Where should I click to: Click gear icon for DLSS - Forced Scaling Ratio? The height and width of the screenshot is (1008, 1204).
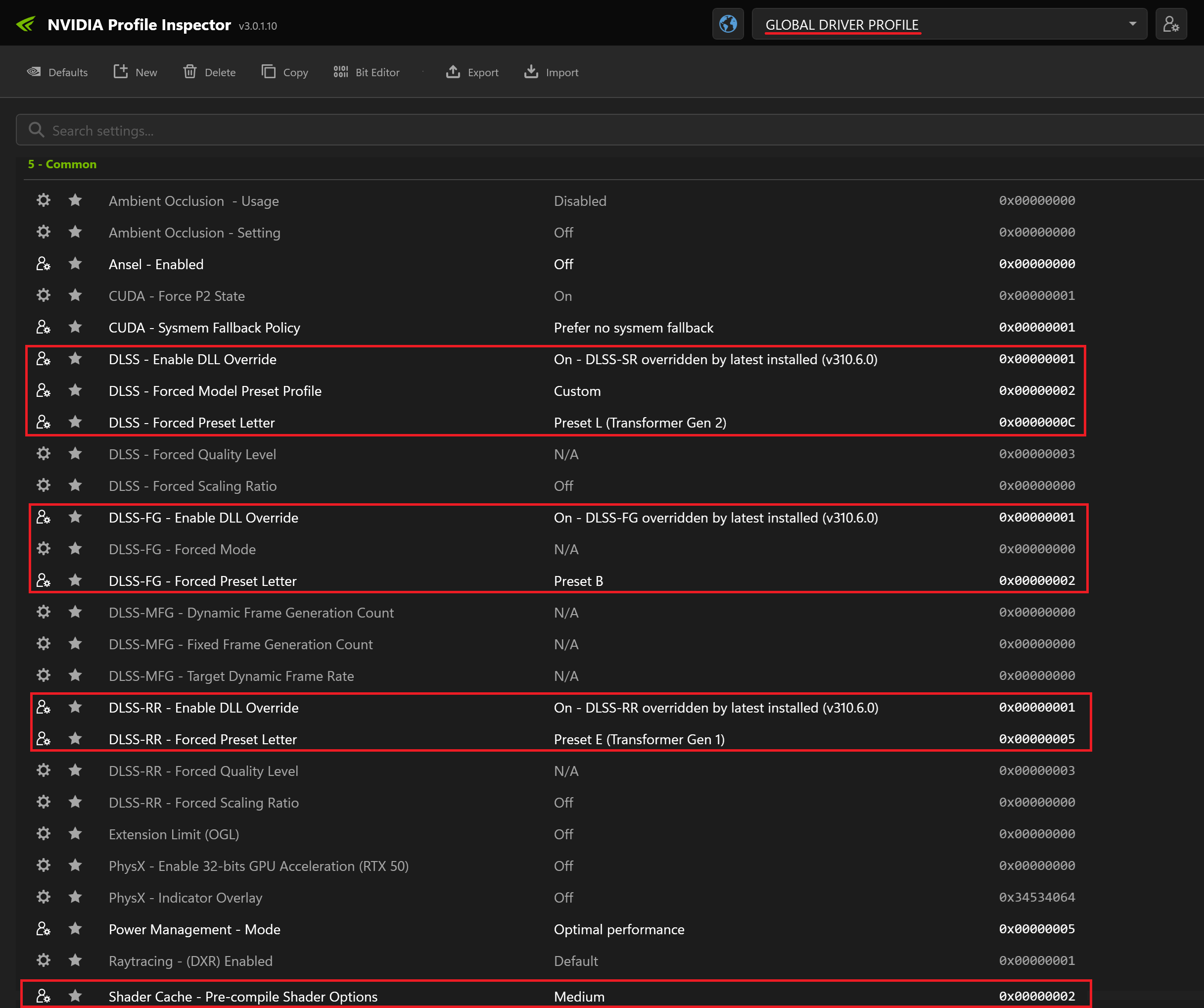(44, 485)
